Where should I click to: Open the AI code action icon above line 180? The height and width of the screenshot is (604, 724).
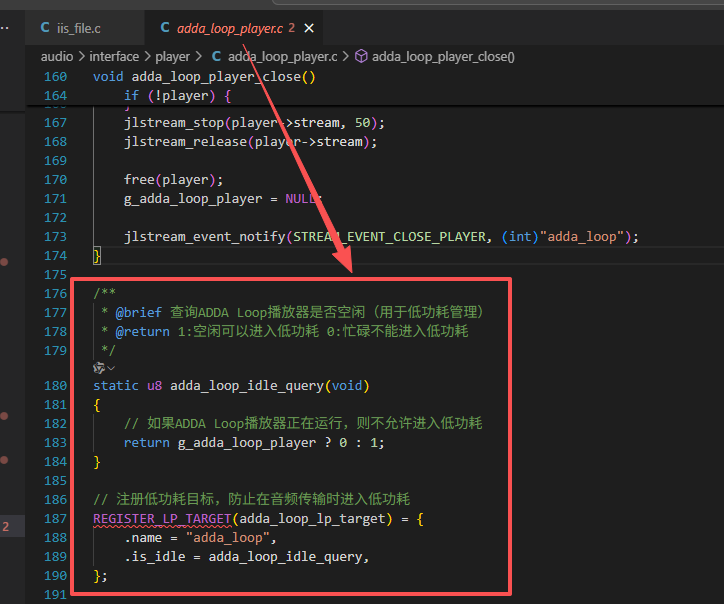pyautogui.click(x=98, y=368)
